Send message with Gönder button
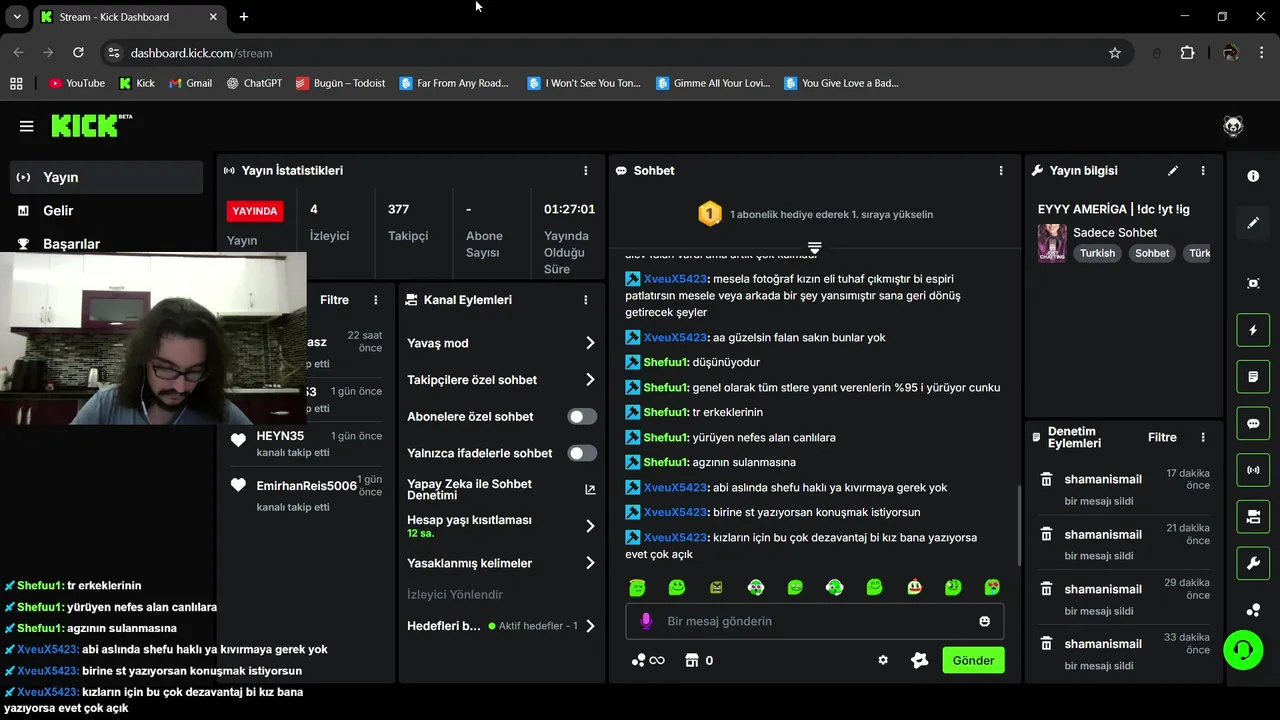Screen dimensions: 1280x720 [973, 660]
